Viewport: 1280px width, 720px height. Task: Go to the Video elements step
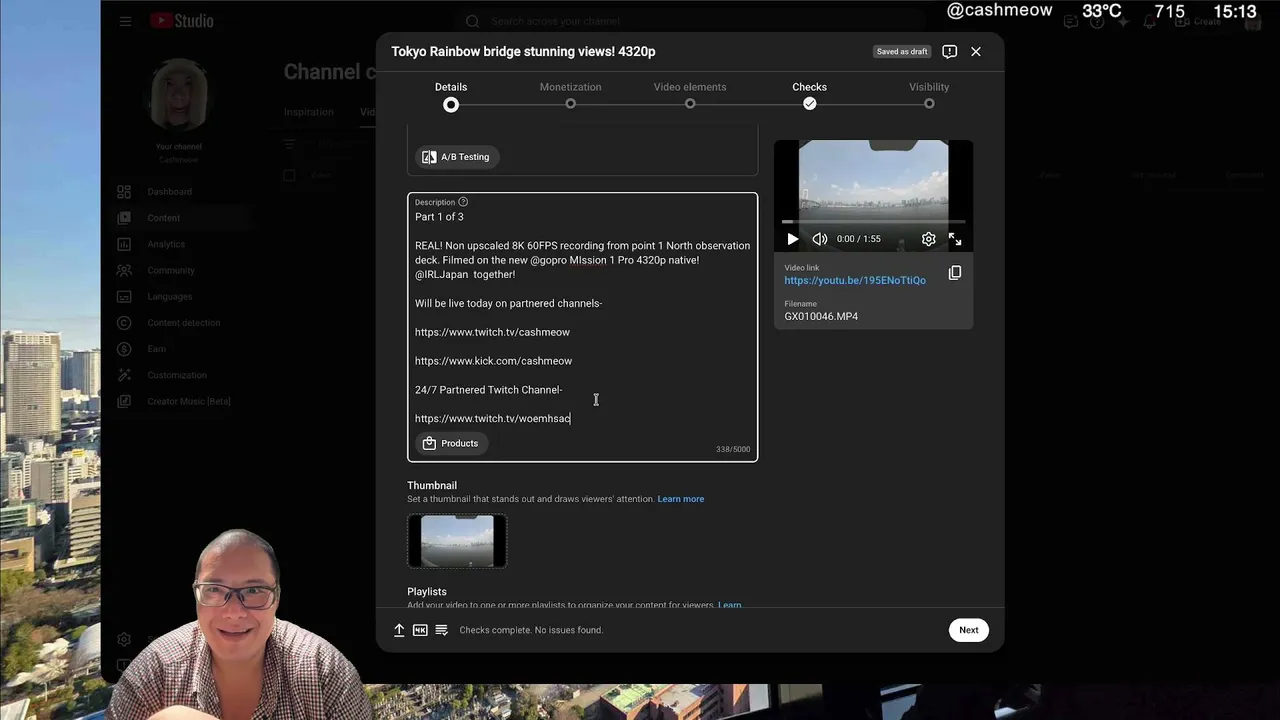tap(690, 95)
